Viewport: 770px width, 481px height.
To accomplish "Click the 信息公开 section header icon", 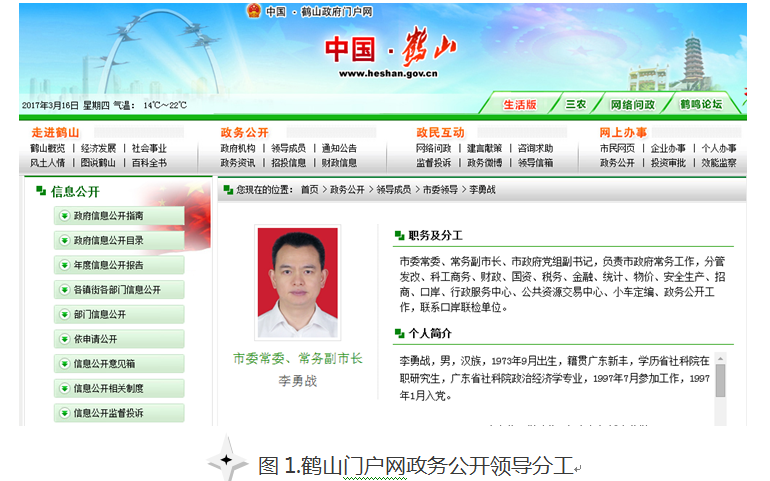I will coord(40,191).
